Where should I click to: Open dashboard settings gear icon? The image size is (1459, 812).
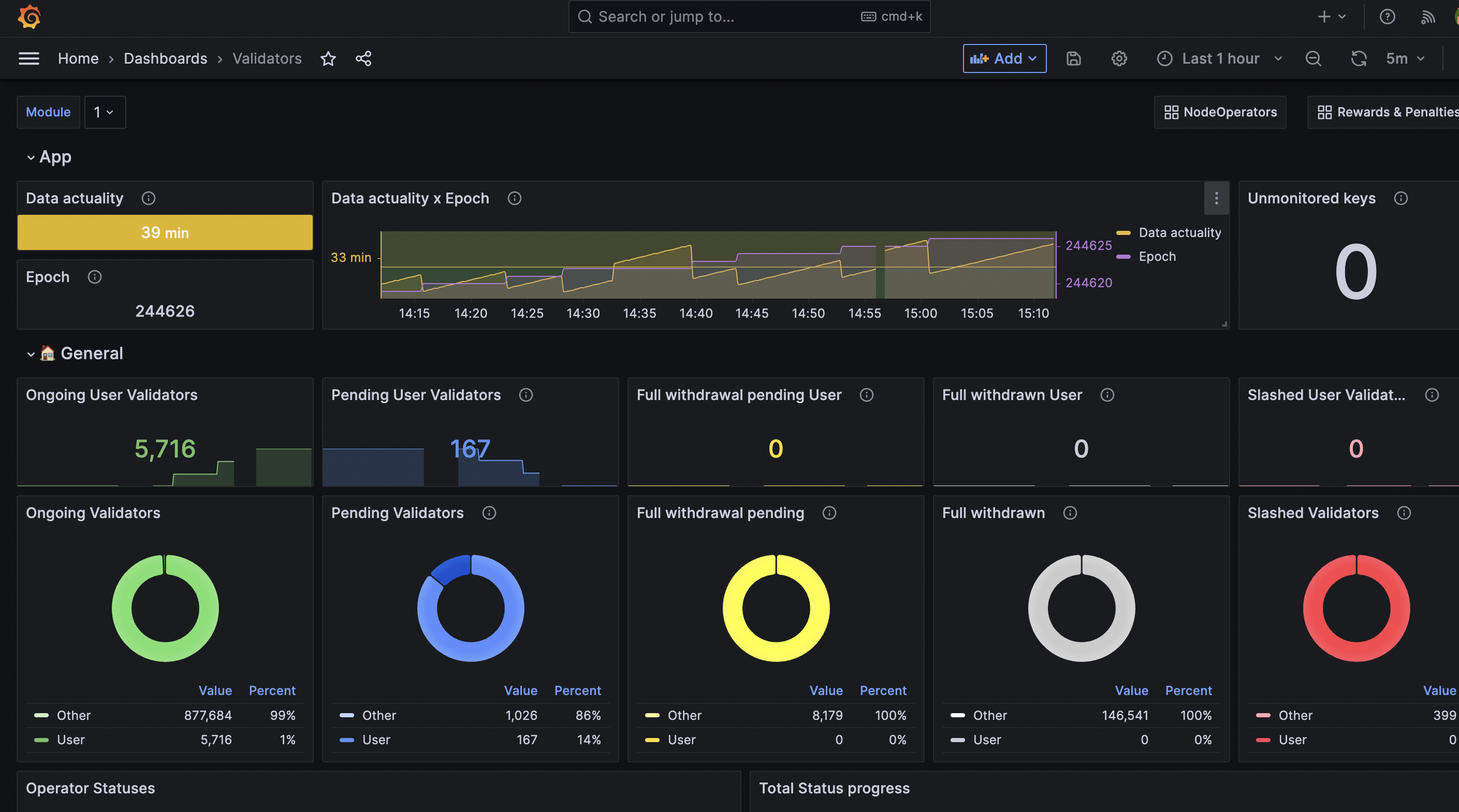point(1119,58)
